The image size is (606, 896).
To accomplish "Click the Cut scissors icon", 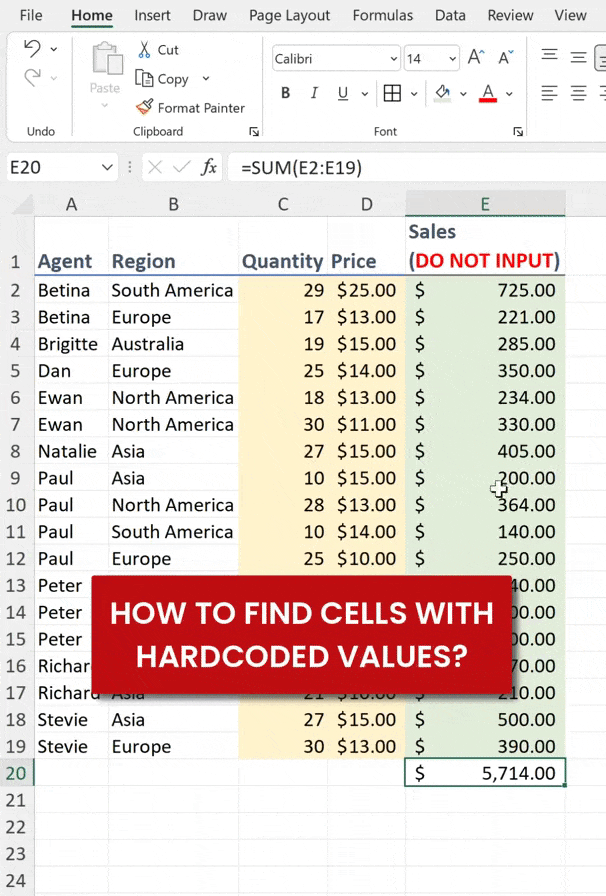I will [145, 49].
